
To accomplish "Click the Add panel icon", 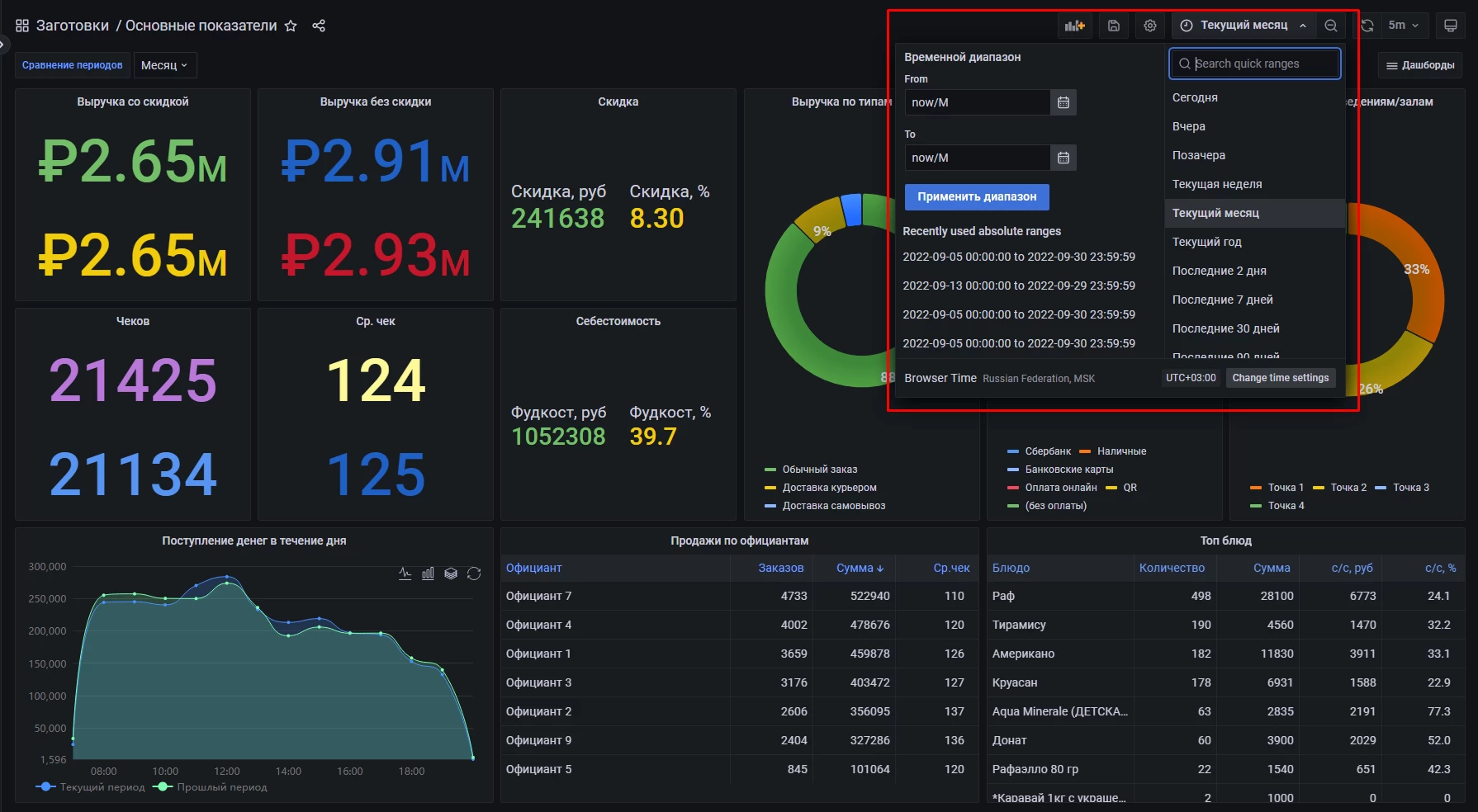I will [1074, 26].
